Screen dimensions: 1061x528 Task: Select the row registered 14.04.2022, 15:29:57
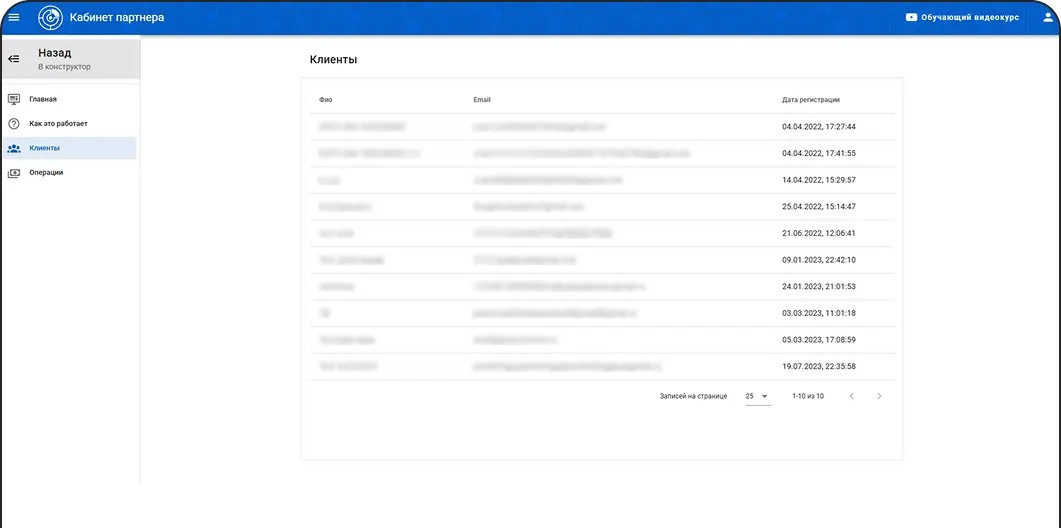(602, 180)
